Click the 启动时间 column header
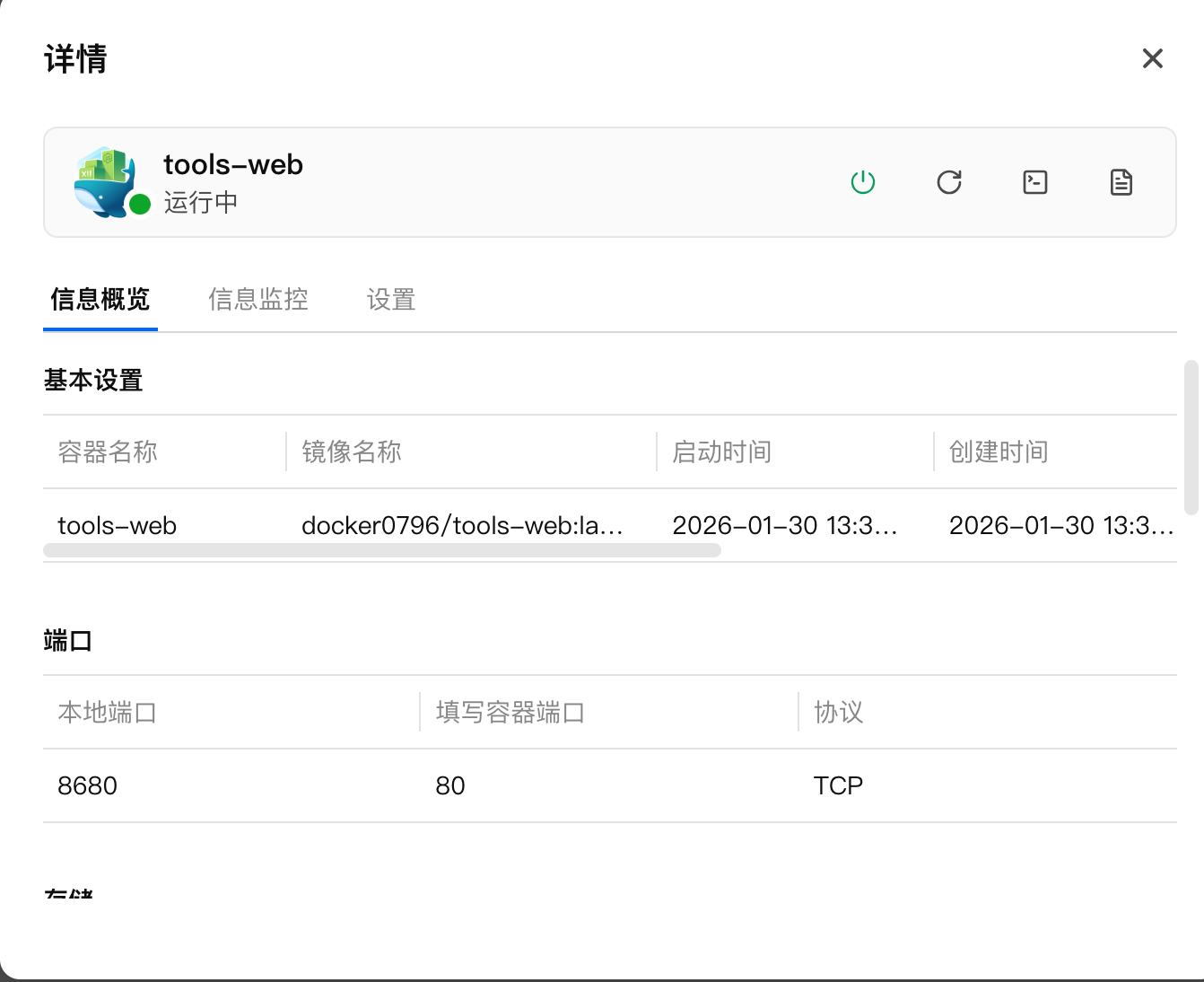Screen dimensions: 1204x982 (721, 452)
